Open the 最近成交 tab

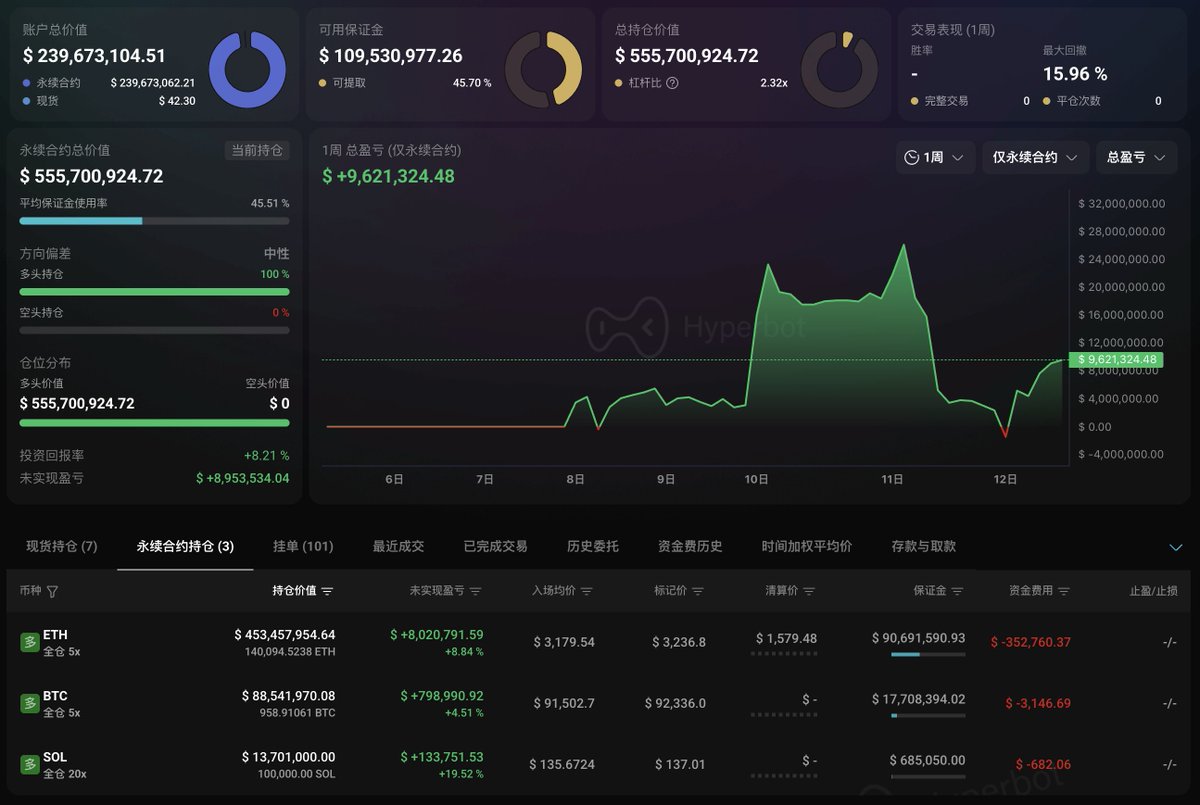398,546
